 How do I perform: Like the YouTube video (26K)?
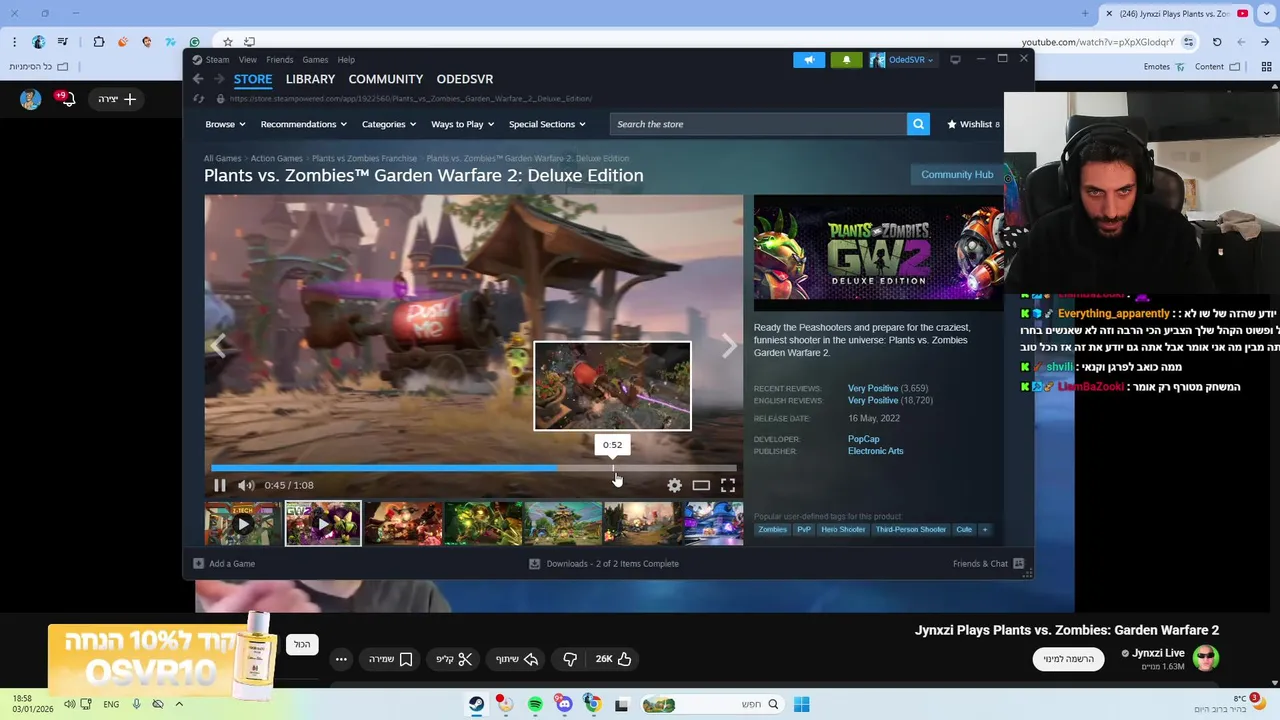(613, 659)
